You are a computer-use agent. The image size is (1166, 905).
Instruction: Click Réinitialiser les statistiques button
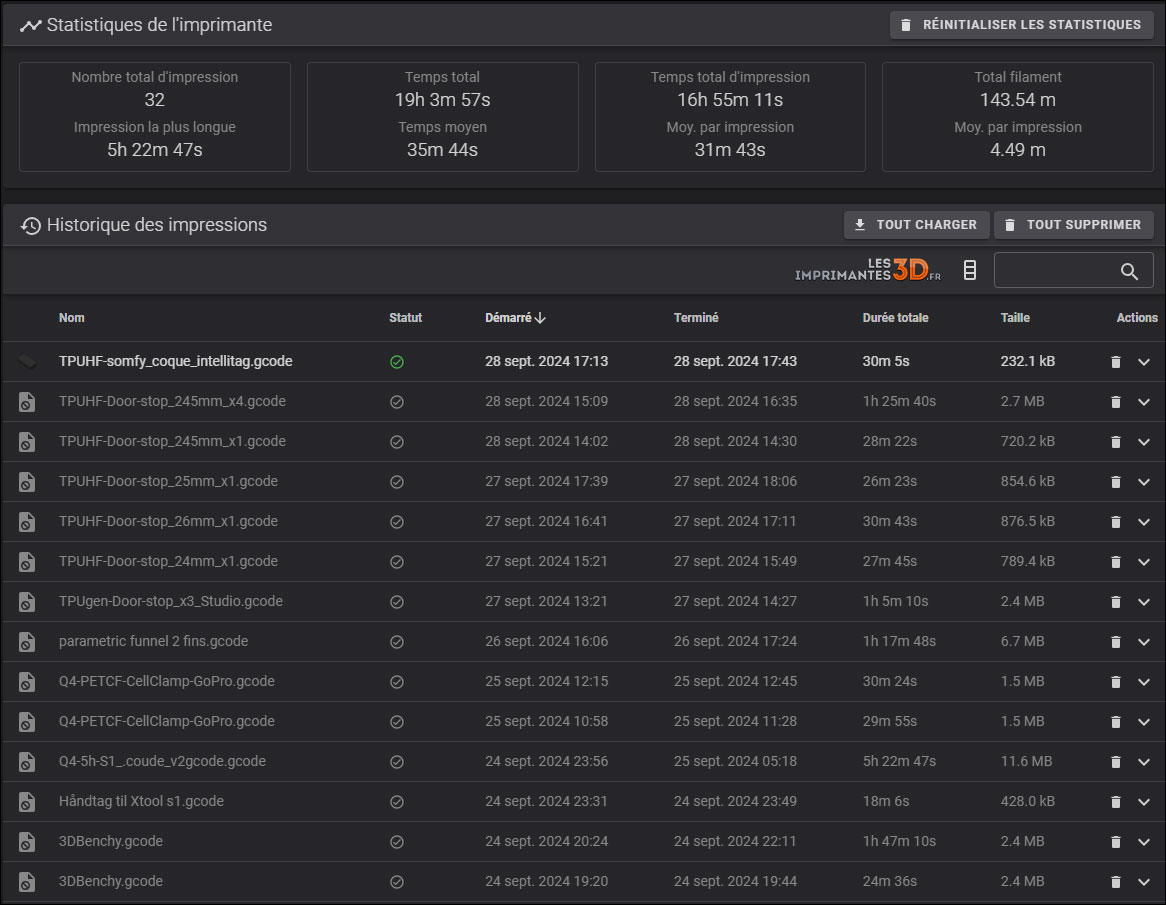1021,25
